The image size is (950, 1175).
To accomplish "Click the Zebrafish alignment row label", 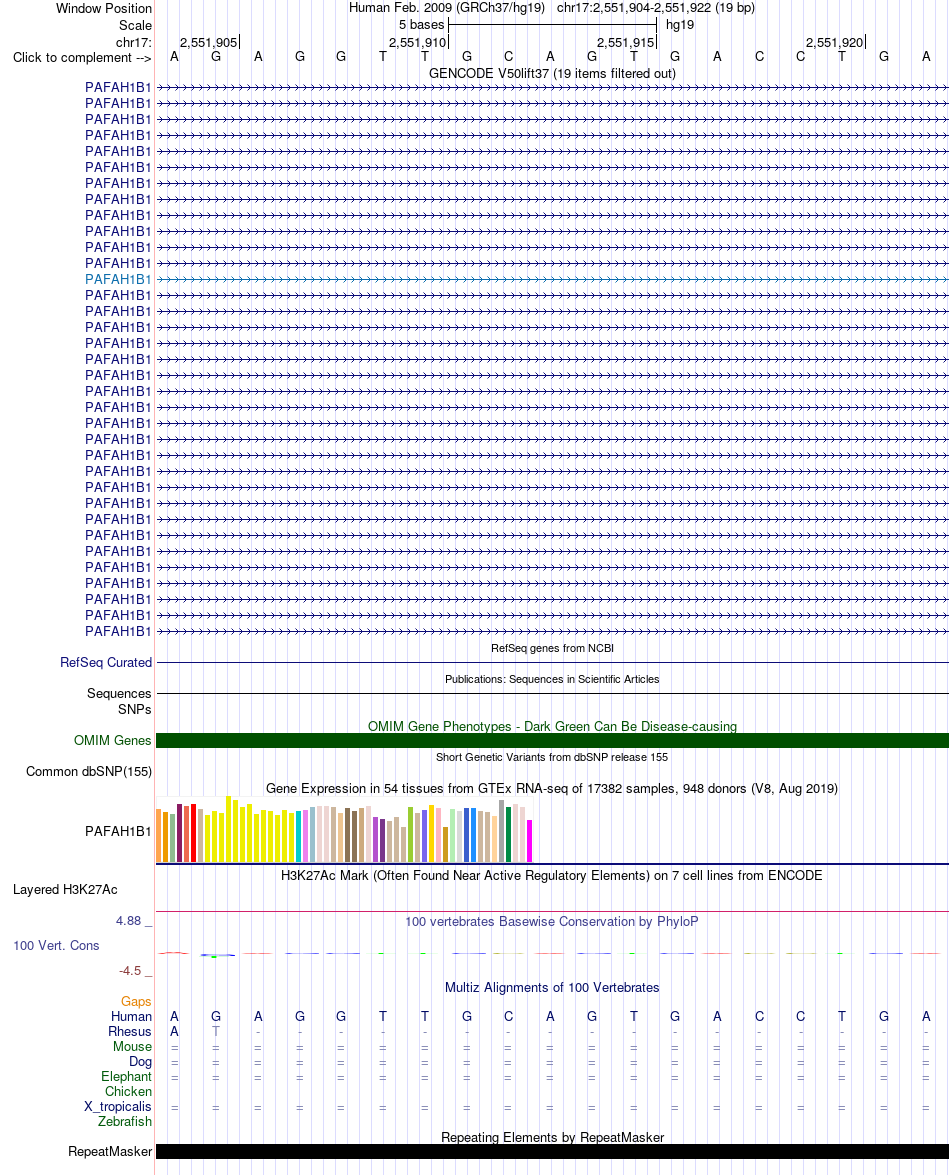I will click(x=124, y=1122).
